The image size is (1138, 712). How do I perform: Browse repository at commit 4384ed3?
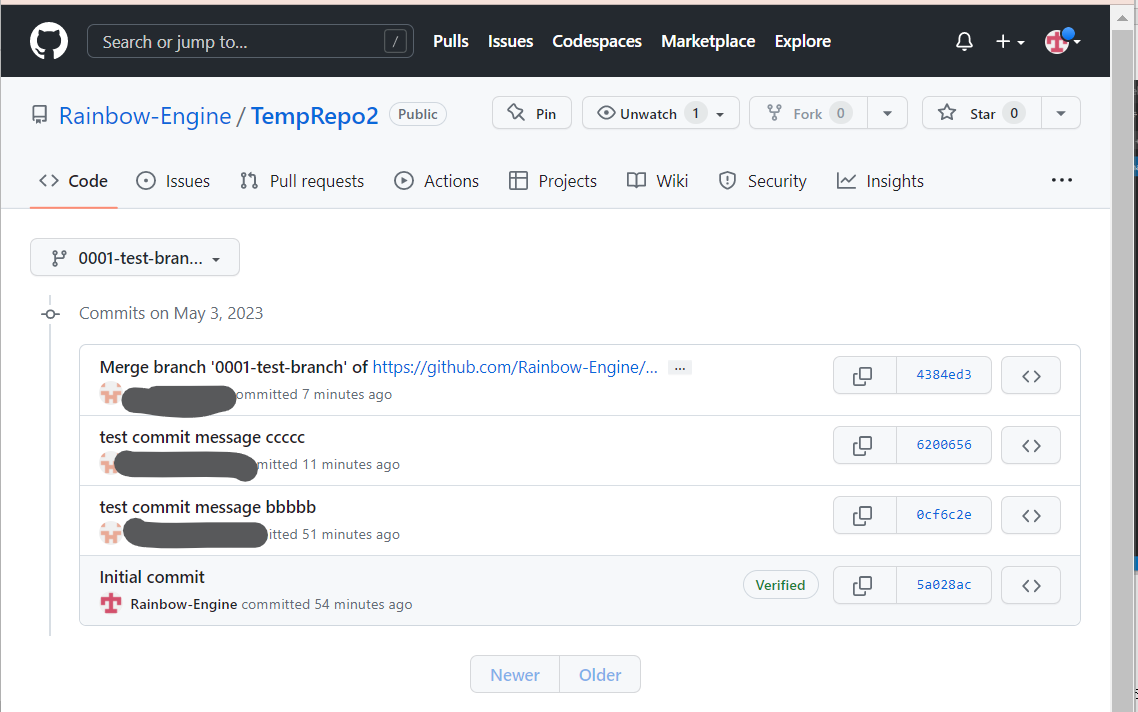[x=1031, y=375]
